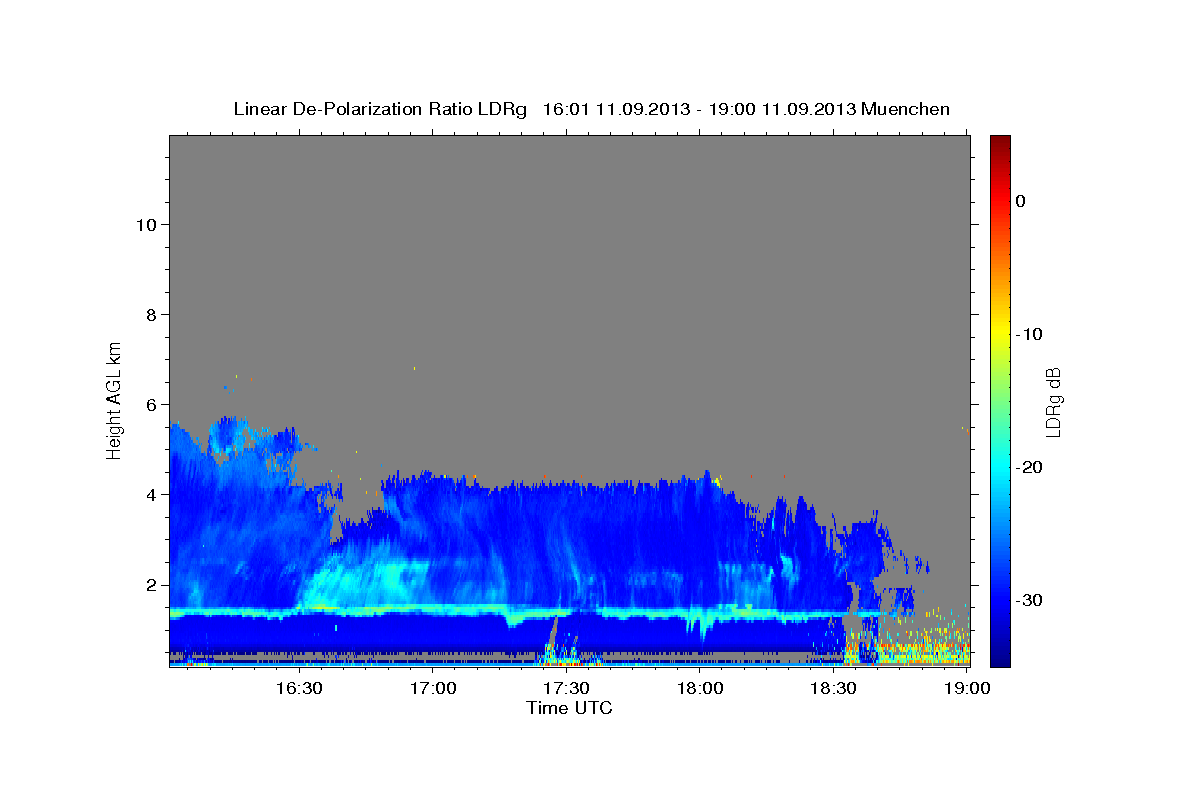Screen dimensions: 1200x800
Task: Click the 'Muenchen' location label
Action: pos(905,109)
